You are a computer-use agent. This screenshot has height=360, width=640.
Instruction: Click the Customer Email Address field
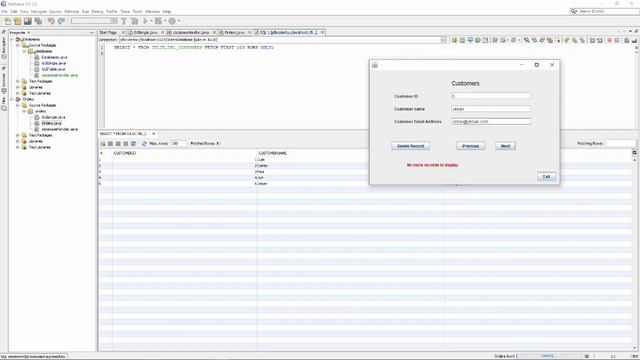[491, 122]
